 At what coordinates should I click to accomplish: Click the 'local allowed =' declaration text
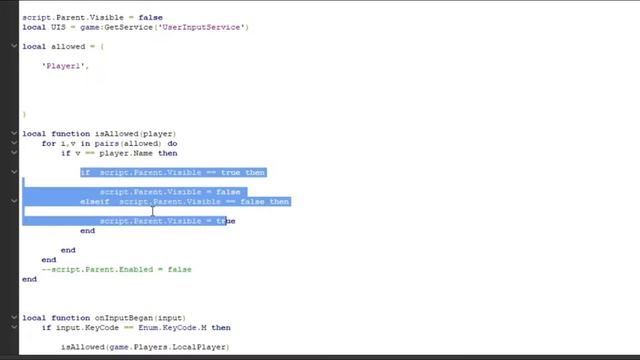point(63,47)
